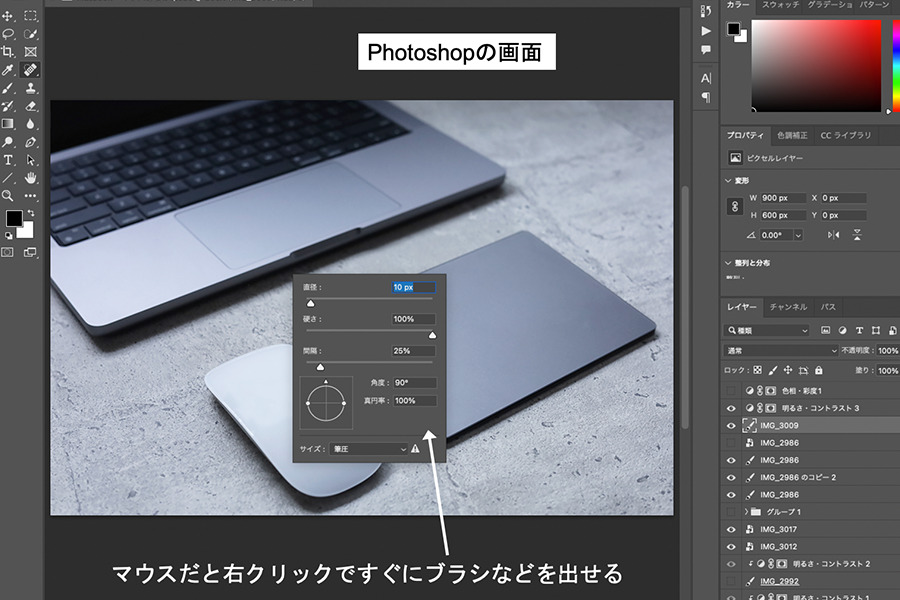Select the Lasso tool
Screen dimensions: 900x600
(8, 34)
